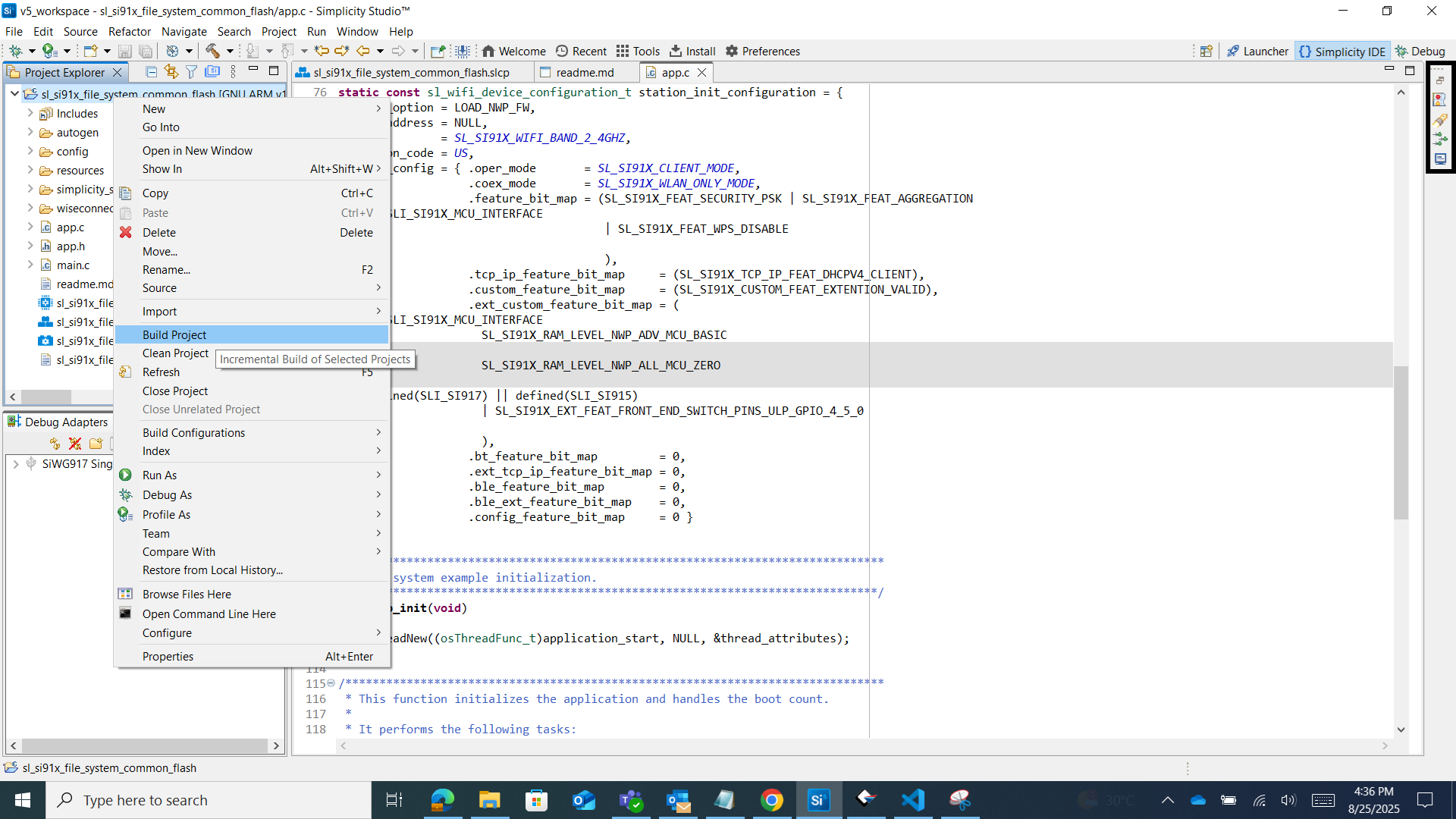This screenshot has height=819, width=1456.
Task: Click the Flash Programmer chip icon in toolbar
Action: pyautogui.click(x=463, y=51)
